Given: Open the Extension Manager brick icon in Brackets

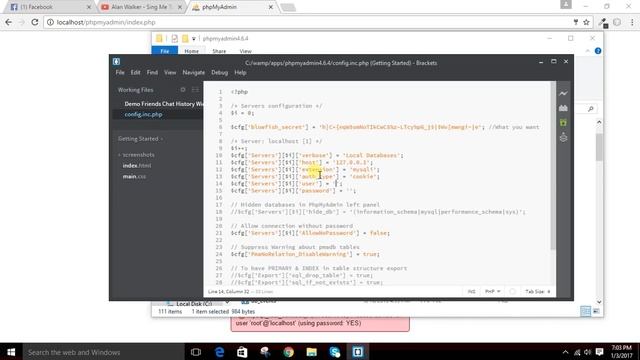Looking at the screenshot, I should (563, 108).
